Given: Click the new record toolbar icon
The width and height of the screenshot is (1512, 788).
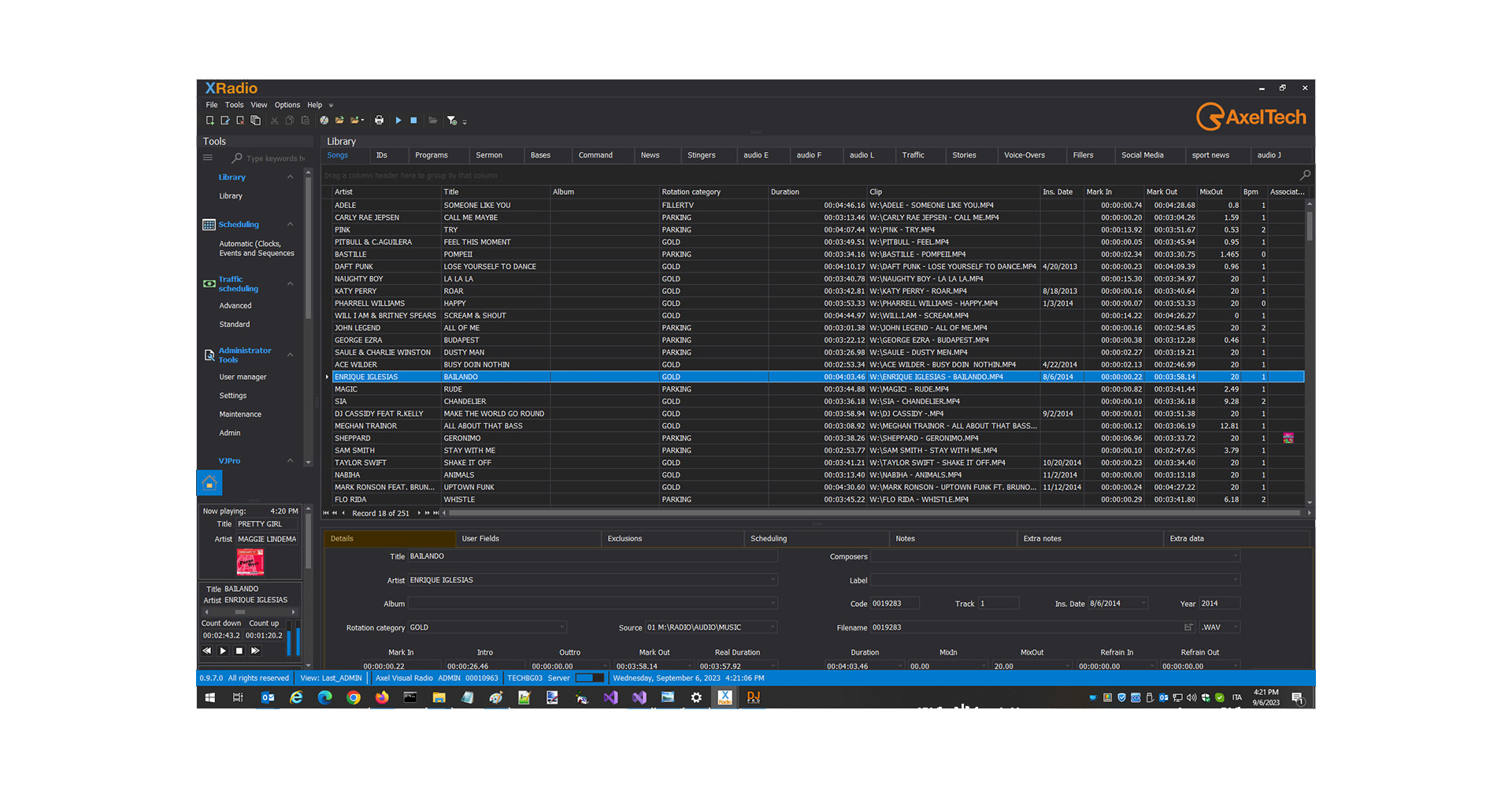Looking at the screenshot, I should click(209, 121).
